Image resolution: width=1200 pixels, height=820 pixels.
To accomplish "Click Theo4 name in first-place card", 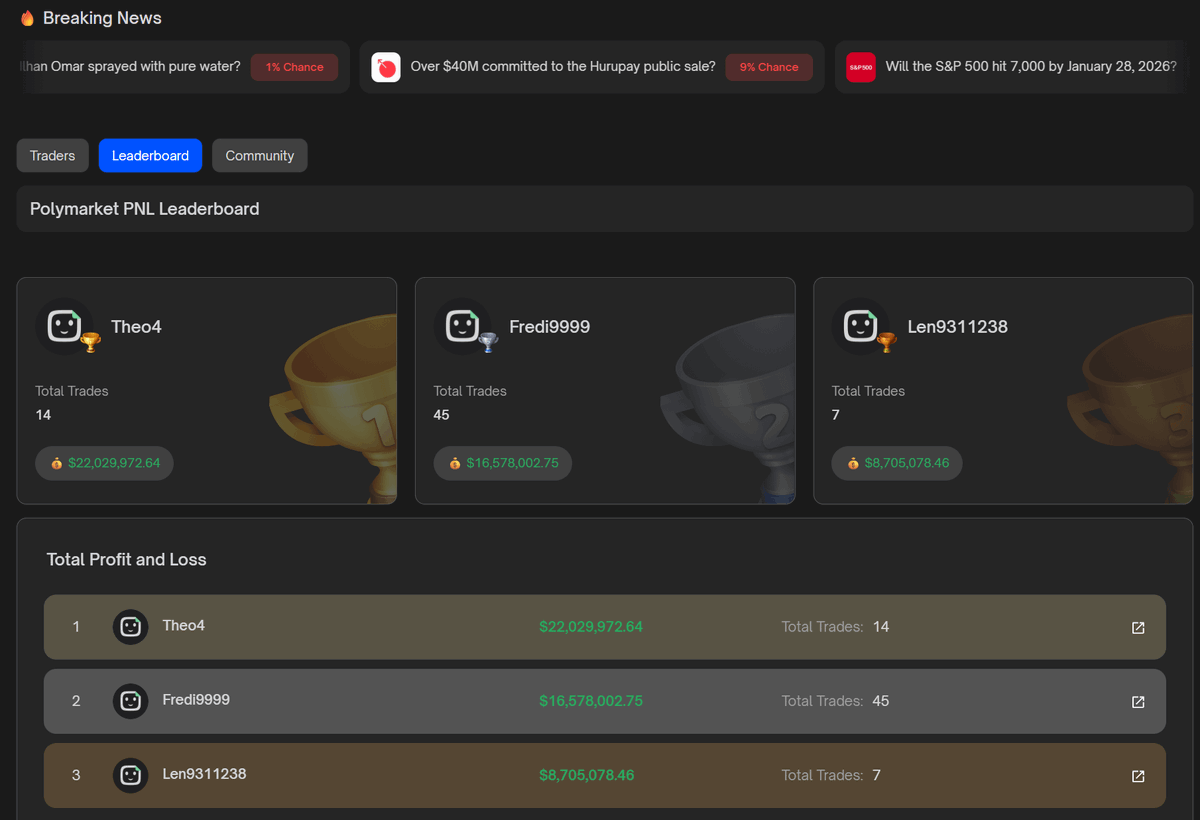I will (137, 327).
